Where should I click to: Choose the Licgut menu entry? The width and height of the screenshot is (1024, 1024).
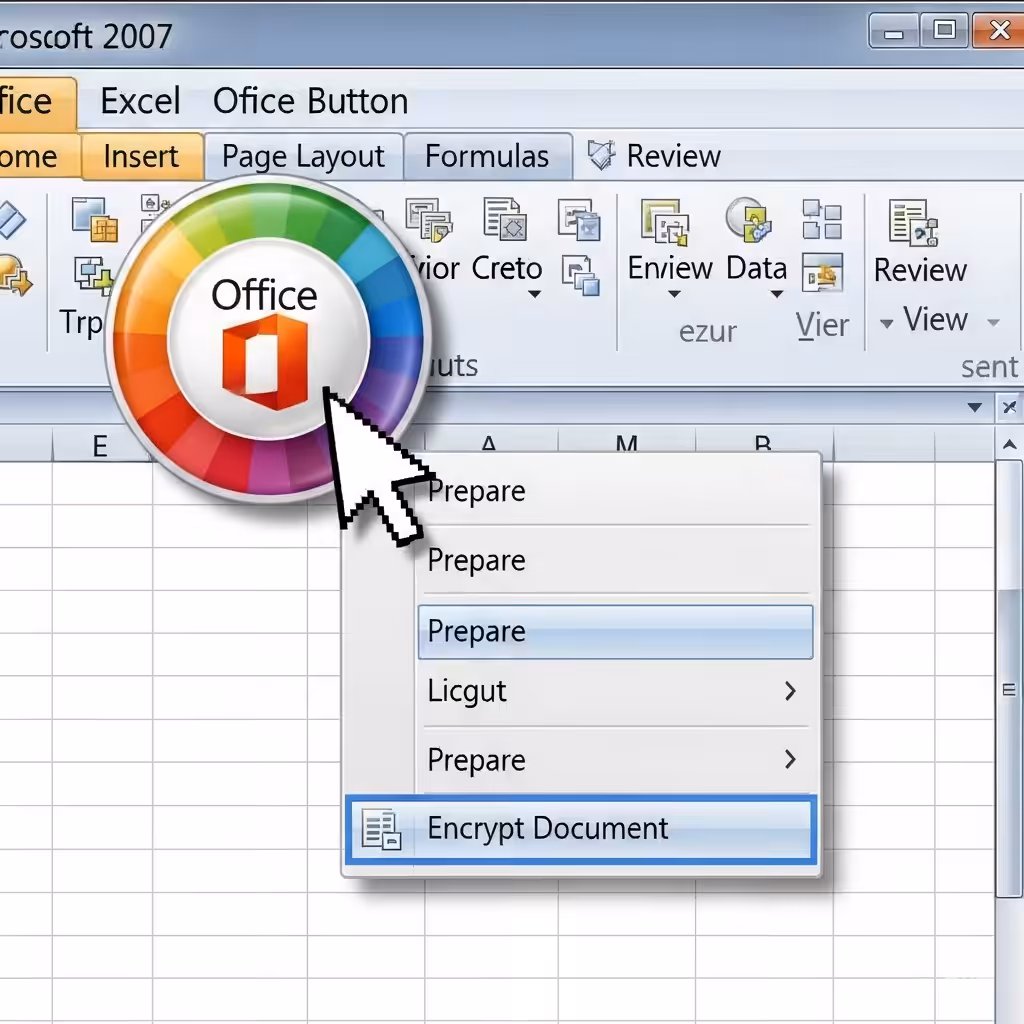point(615,691)
